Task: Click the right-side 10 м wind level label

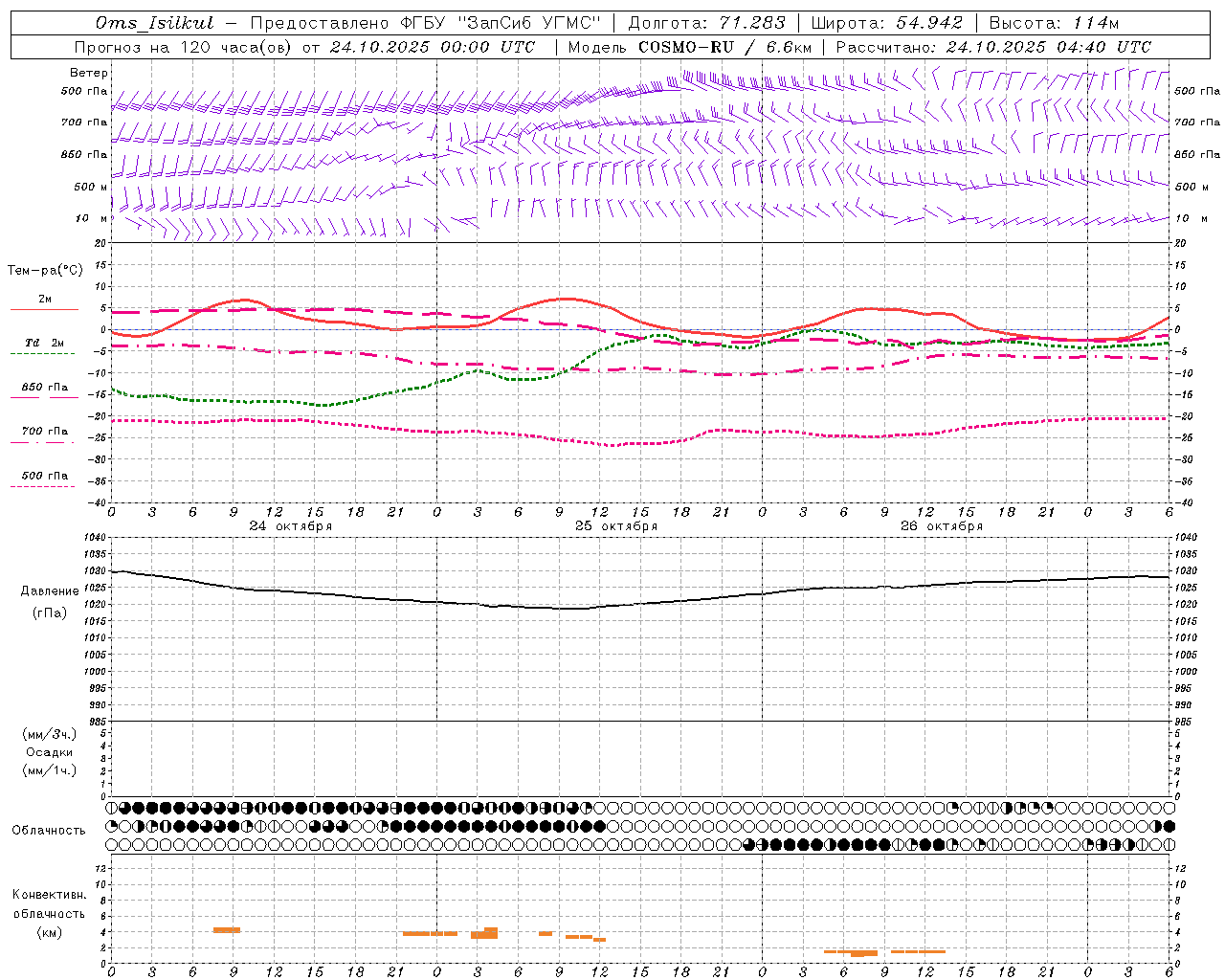Action: click(x=1192, y=218)
